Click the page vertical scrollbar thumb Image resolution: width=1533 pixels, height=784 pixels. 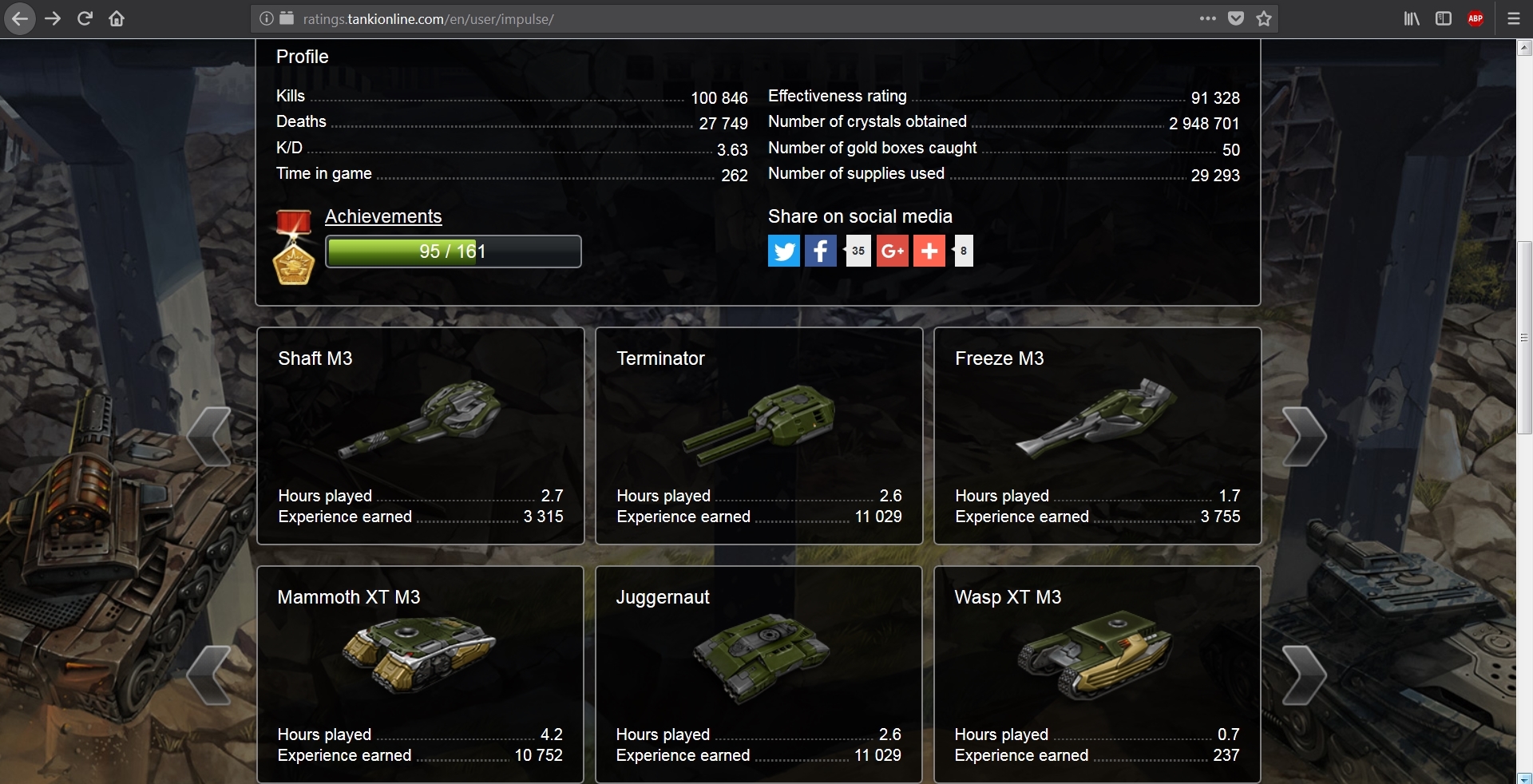(x=1524, y=337)
